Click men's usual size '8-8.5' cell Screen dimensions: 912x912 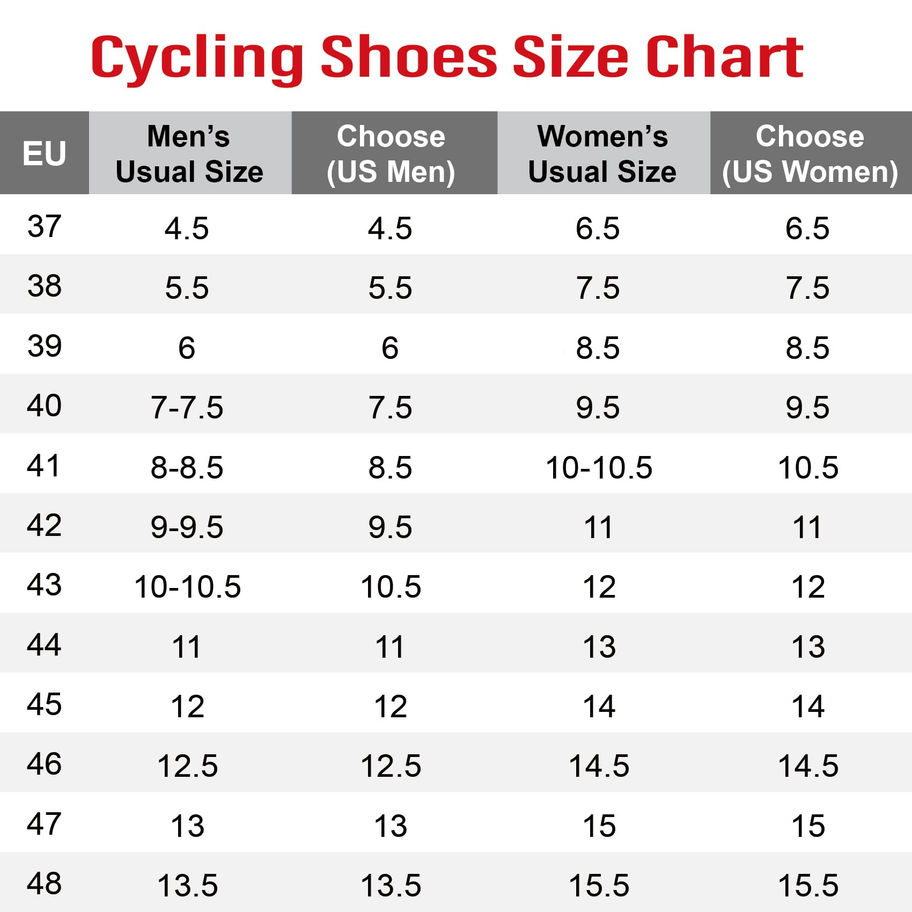tap(188, 468)
